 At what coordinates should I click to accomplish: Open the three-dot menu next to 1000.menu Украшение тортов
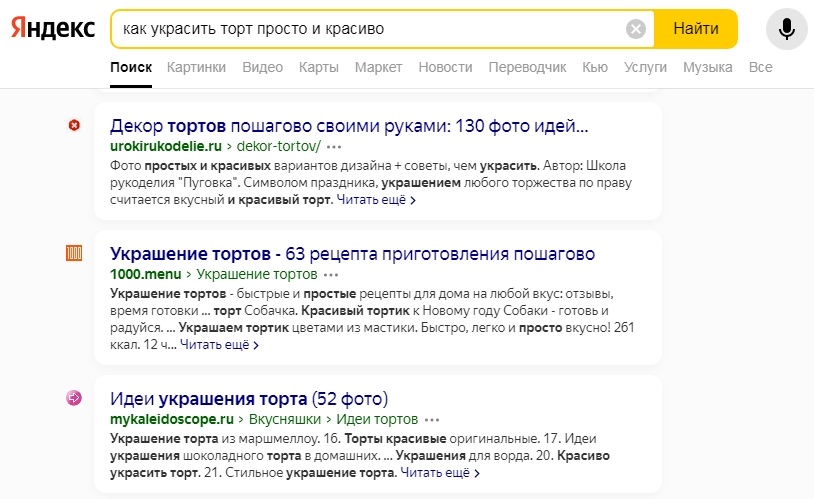tap(331, 275)
